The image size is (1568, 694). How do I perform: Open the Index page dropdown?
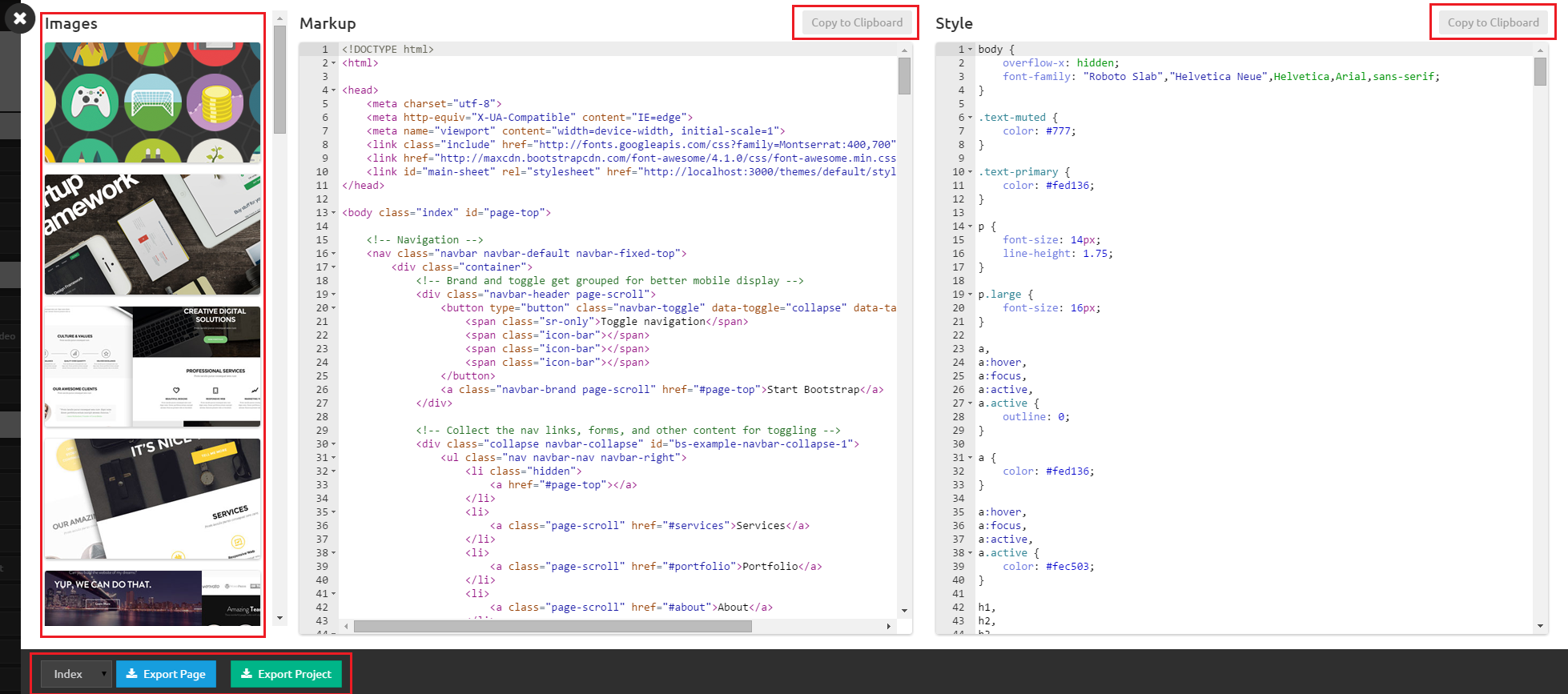click(76, 674)
